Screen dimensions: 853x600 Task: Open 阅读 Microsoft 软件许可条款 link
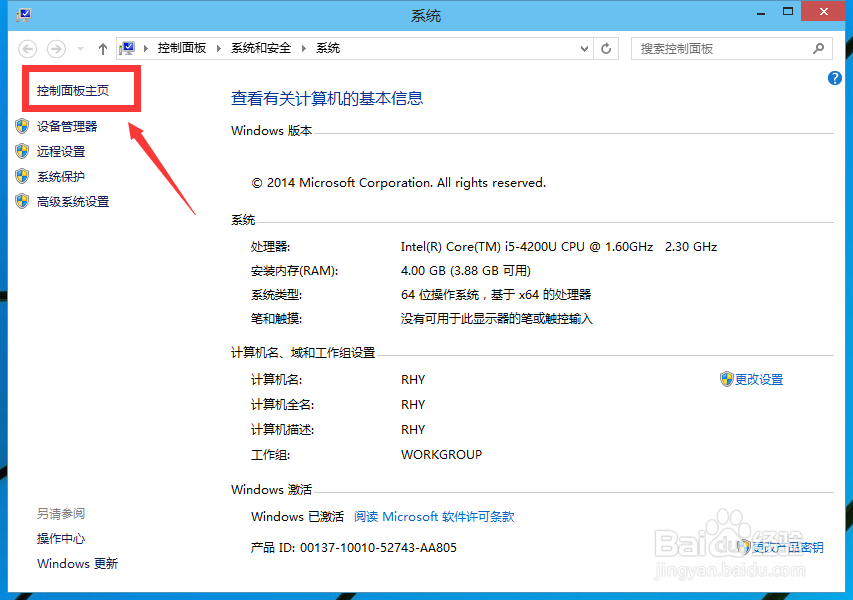(434, 516)
